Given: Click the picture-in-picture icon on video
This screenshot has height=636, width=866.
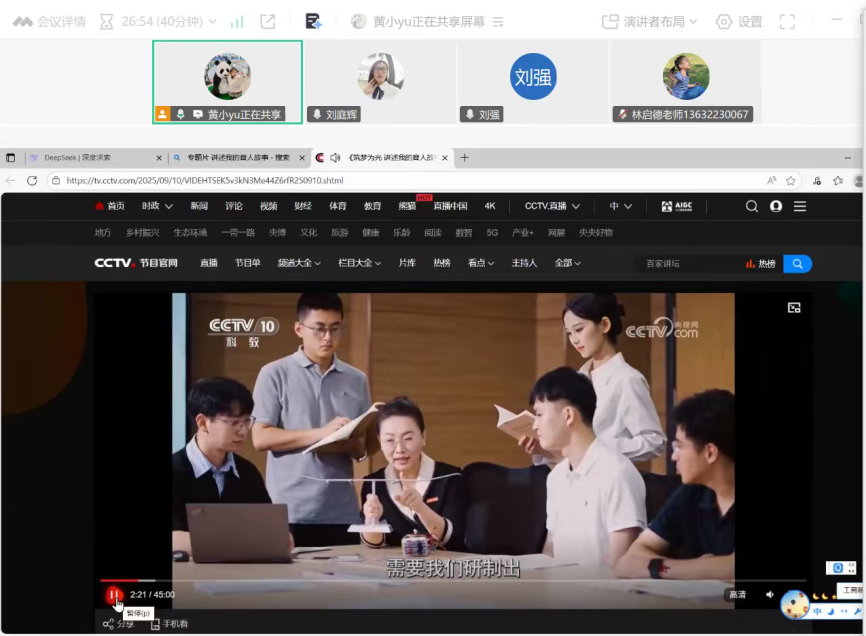Looking at the screenshot, I should pos(794,308).
